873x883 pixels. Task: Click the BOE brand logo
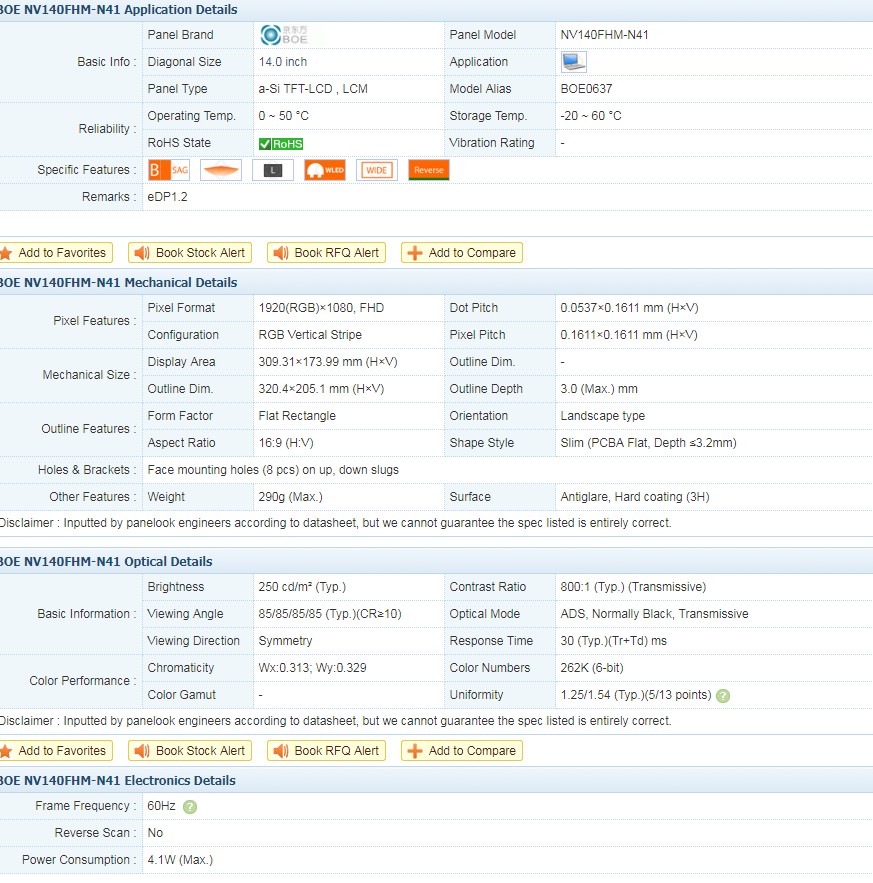pos(284,35)
